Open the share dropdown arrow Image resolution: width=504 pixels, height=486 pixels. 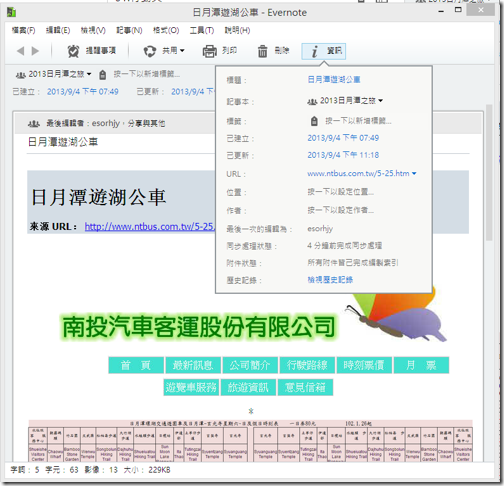[182, 51]
